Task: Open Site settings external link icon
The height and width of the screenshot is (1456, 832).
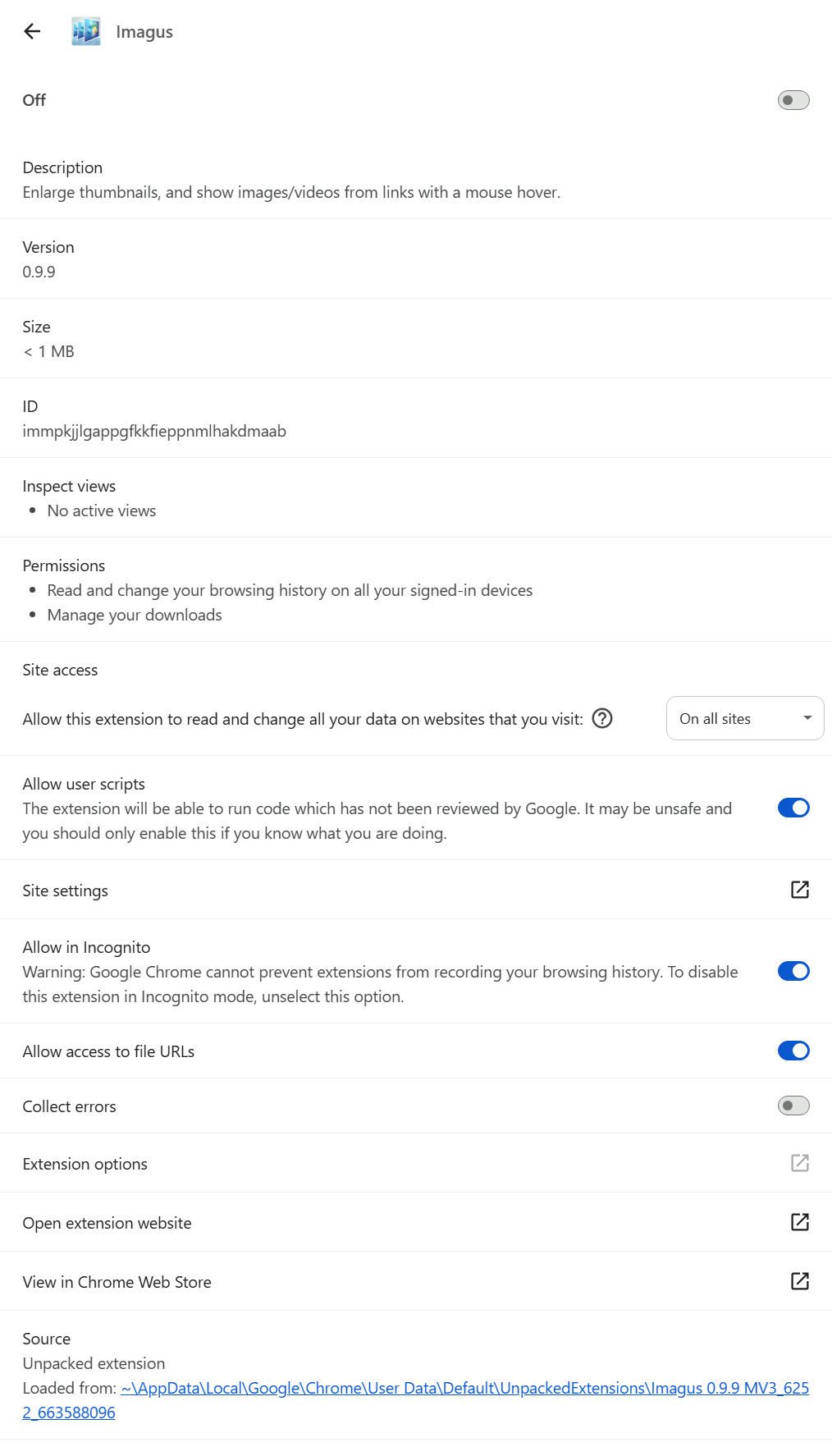Action: click(800, 890)
